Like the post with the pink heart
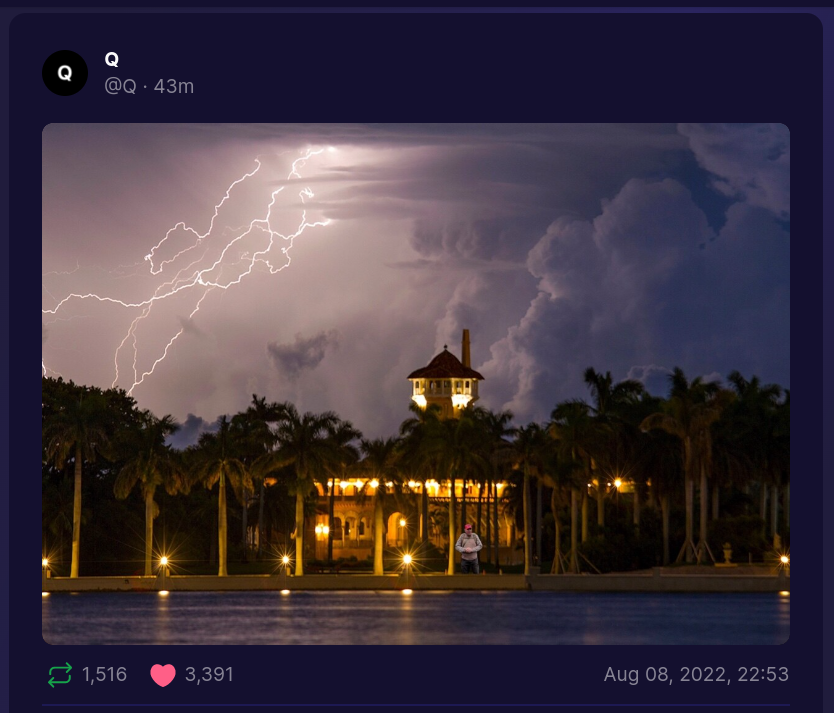 [163, 675]
